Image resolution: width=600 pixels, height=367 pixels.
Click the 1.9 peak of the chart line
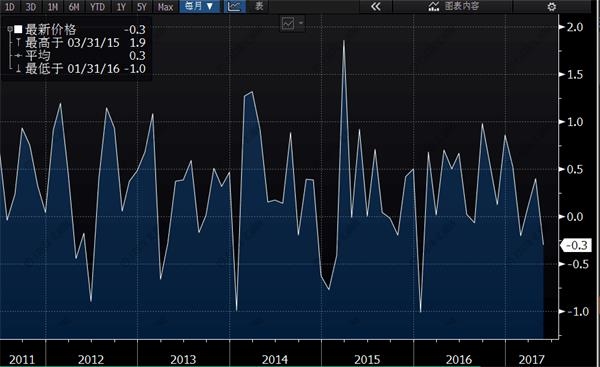pos(344,41)
